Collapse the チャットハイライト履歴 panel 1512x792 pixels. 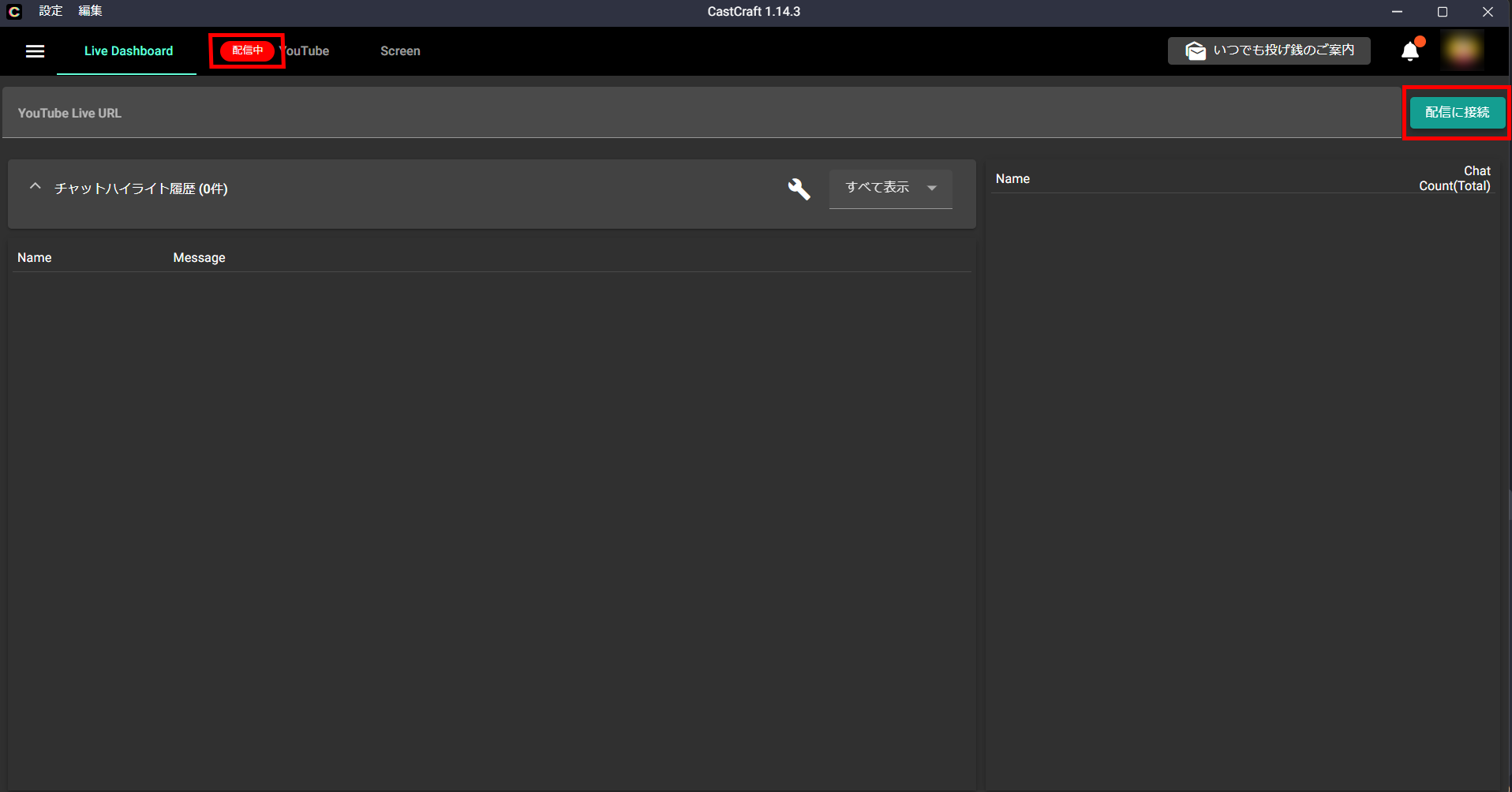tap(35, 186)
